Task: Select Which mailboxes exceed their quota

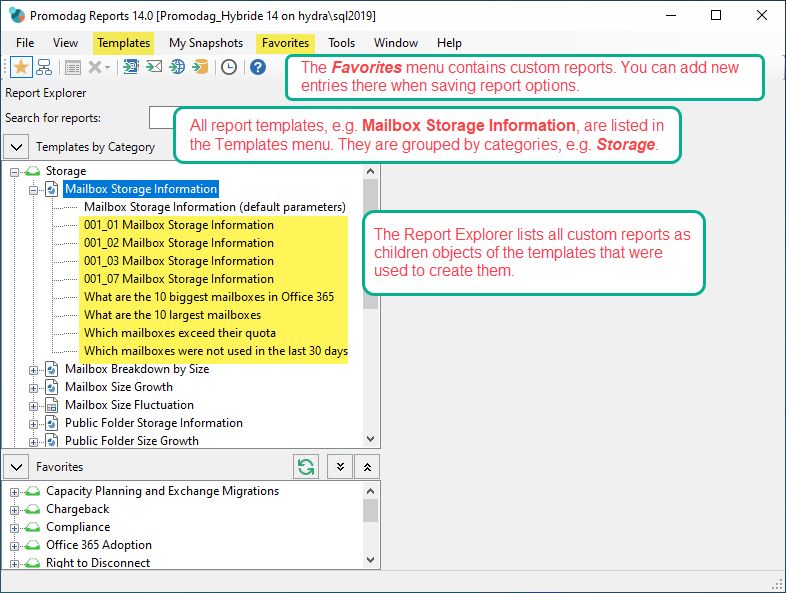Action: point(179,333)
